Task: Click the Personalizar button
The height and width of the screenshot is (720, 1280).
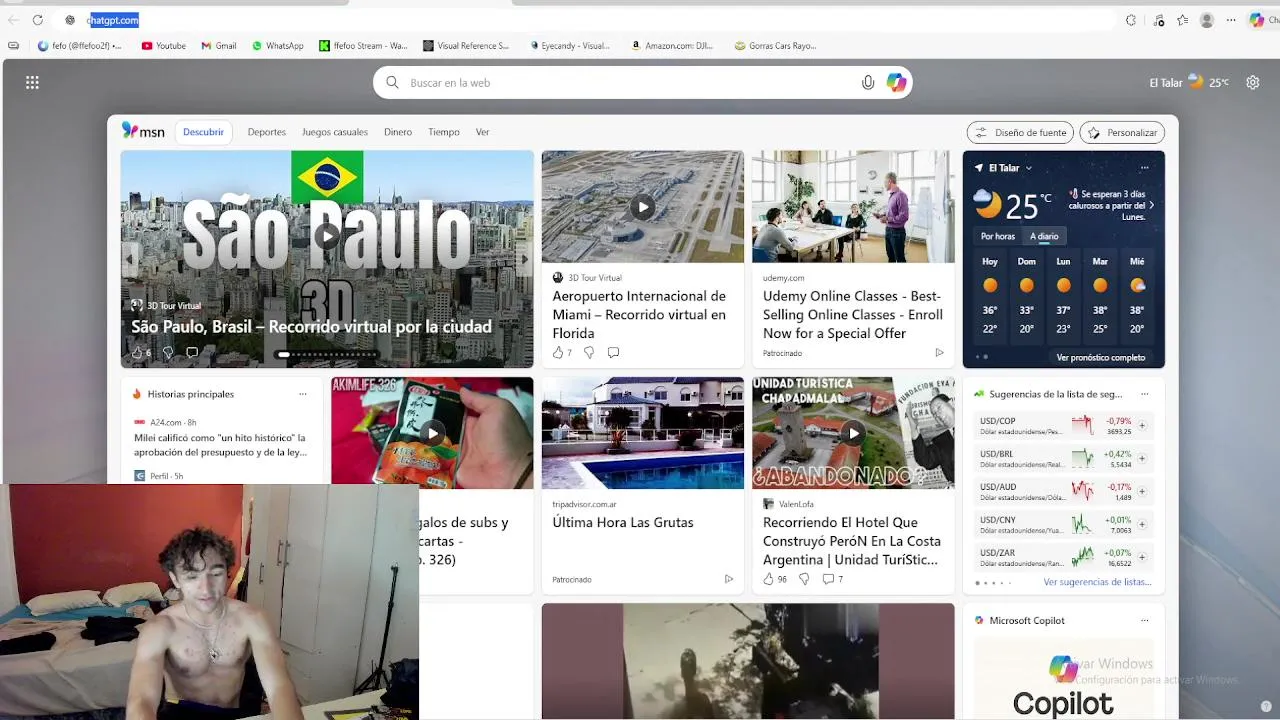Action: (1122, 132)
